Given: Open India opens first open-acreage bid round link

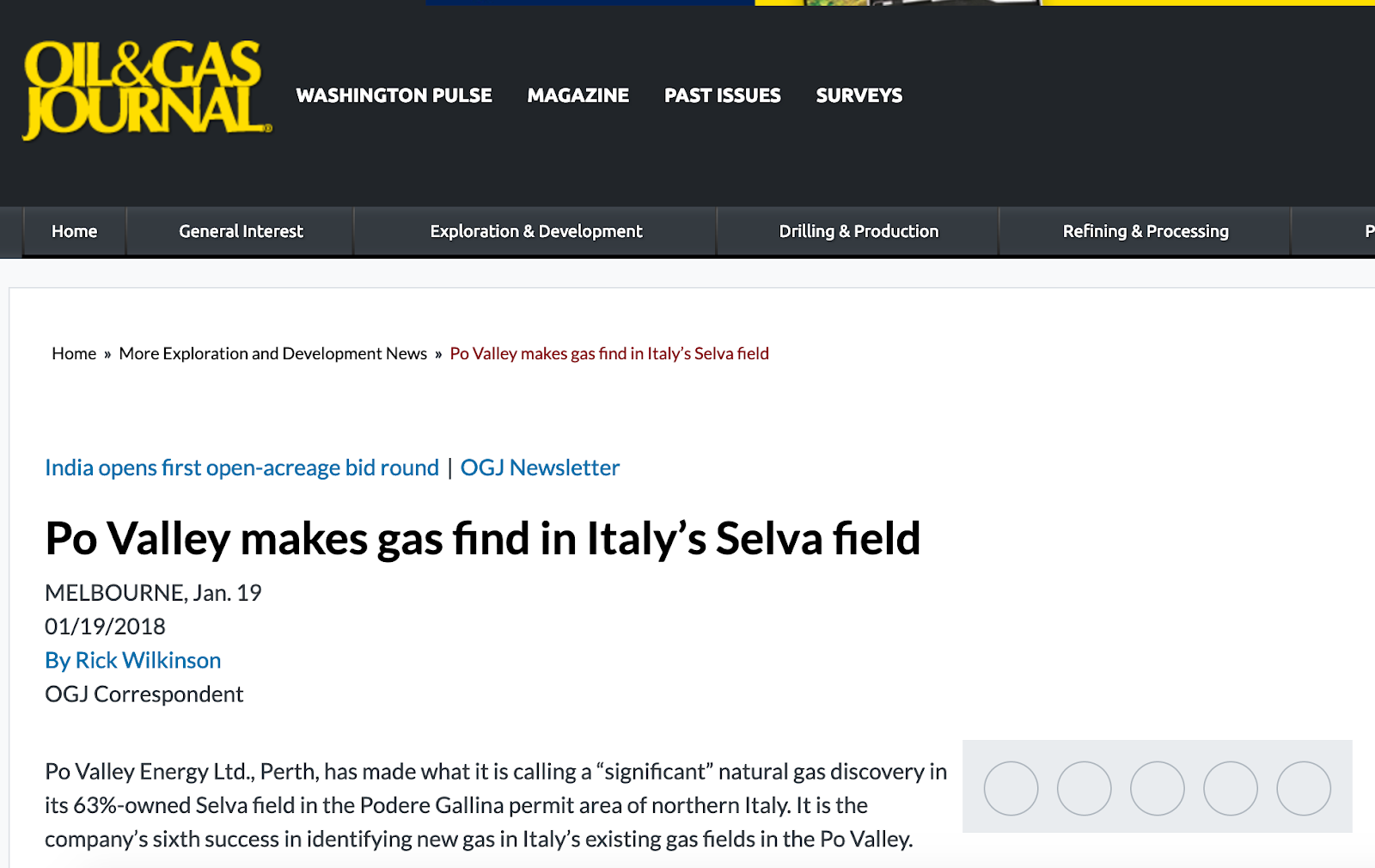Looking at the screenshot, I should [241, 468].
